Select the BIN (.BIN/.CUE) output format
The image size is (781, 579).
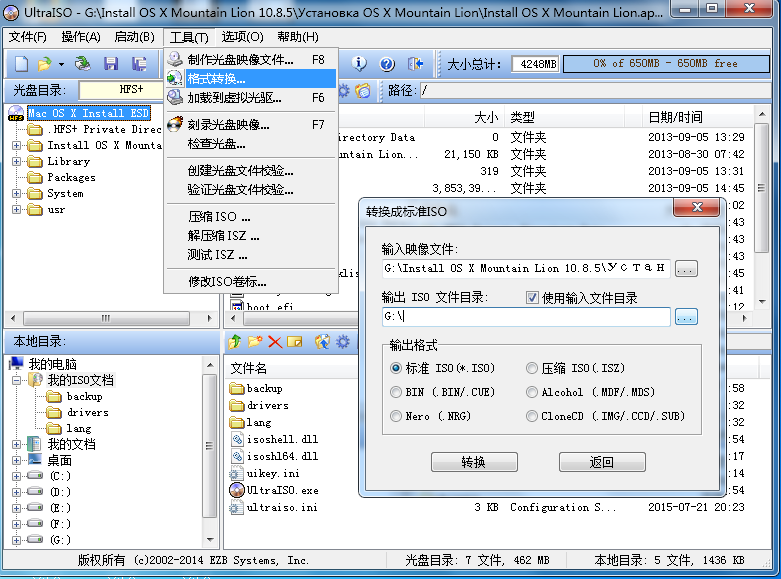click(396, 392)
